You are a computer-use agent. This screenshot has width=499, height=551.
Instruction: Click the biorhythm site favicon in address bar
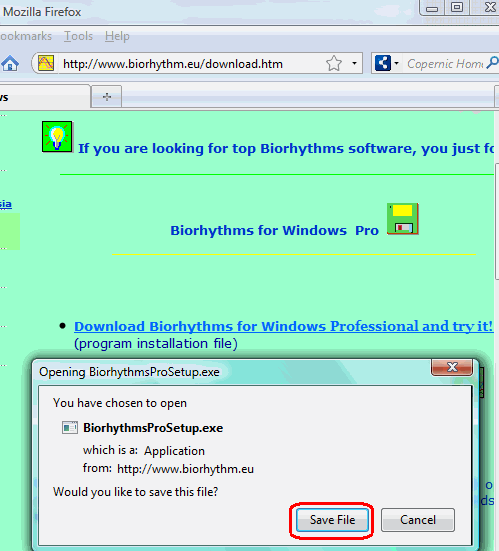click(x=46, y=63)
